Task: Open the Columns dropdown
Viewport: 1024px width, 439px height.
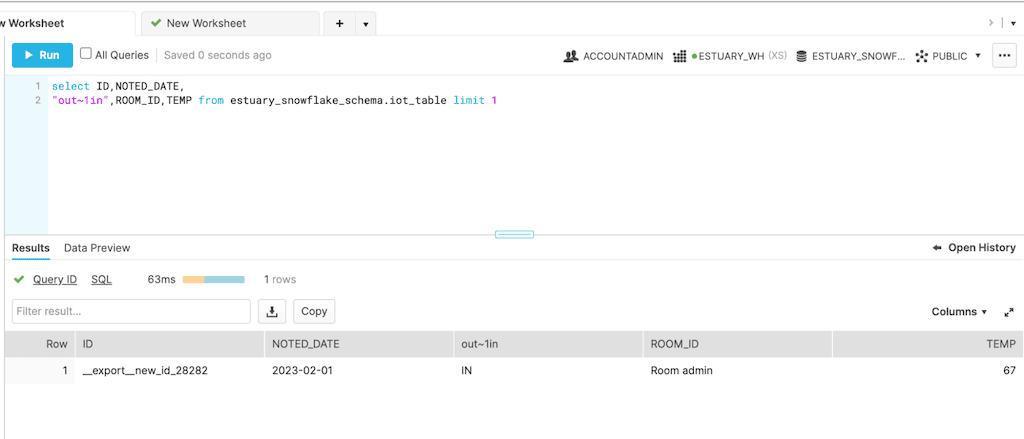Action: (959, 312)
